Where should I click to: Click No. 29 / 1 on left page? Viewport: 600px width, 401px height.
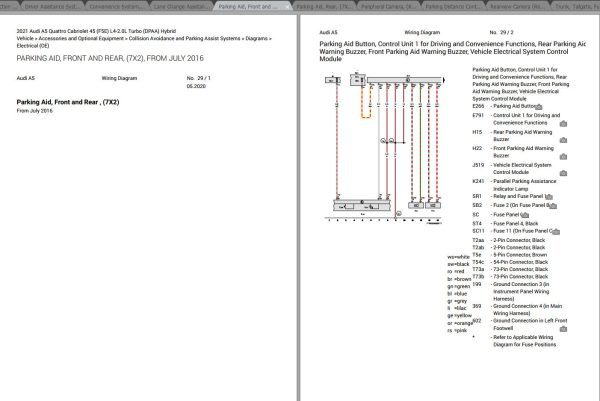[x=198, y=78]
